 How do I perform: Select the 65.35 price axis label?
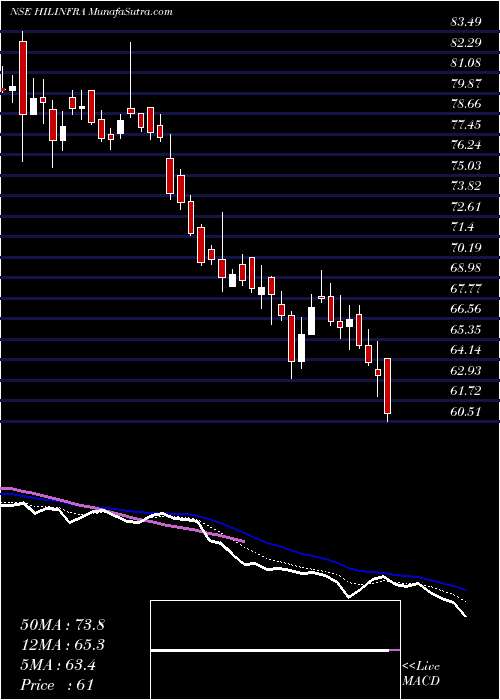point(466,330)
